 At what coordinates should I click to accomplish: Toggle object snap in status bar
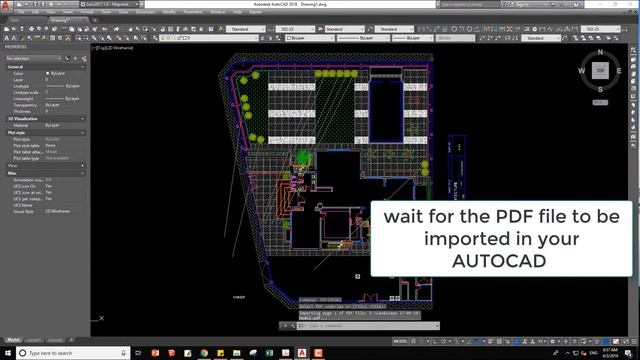(477, 341)
